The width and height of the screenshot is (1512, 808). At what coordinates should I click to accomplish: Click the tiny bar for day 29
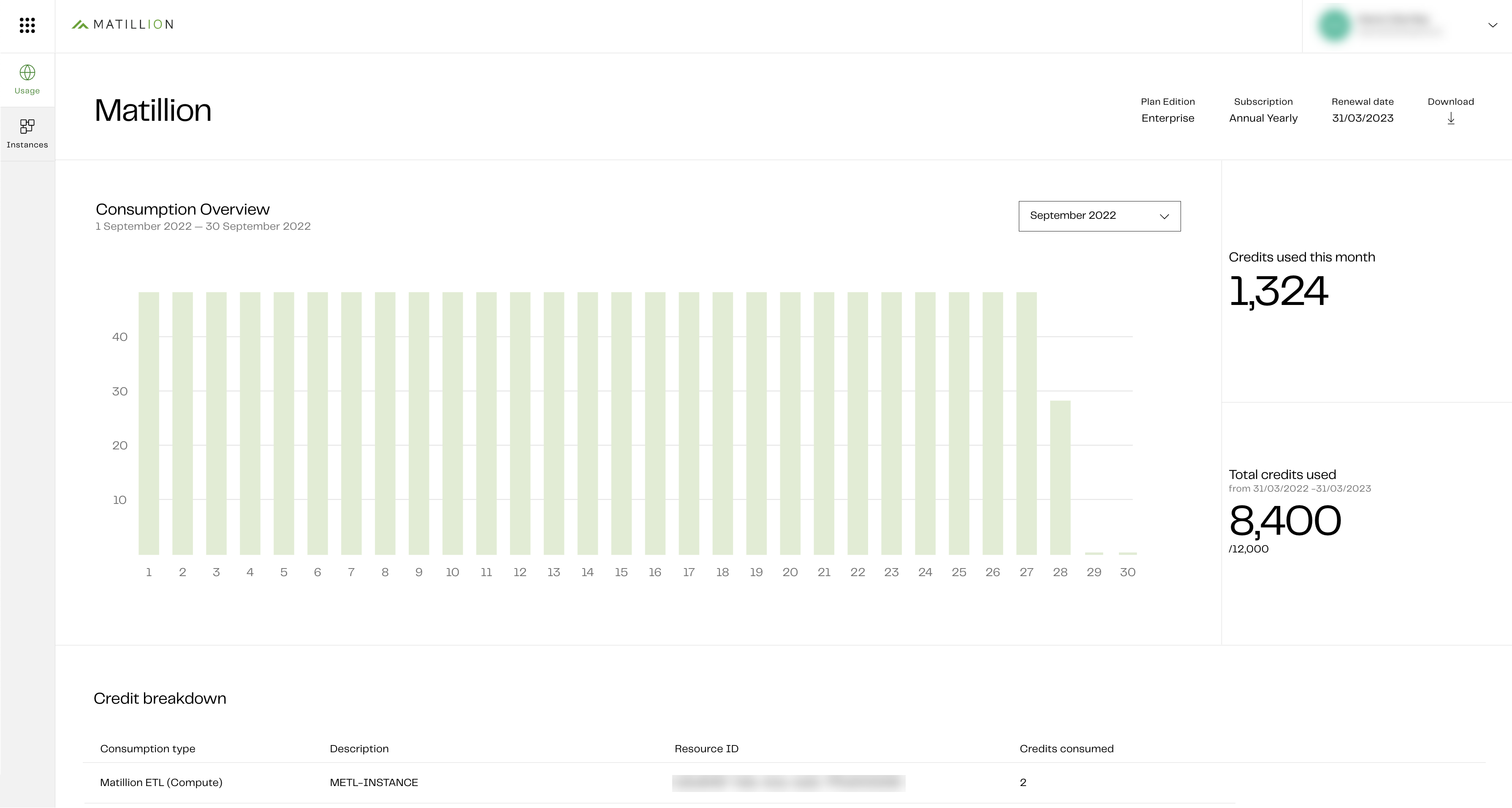1094,553
